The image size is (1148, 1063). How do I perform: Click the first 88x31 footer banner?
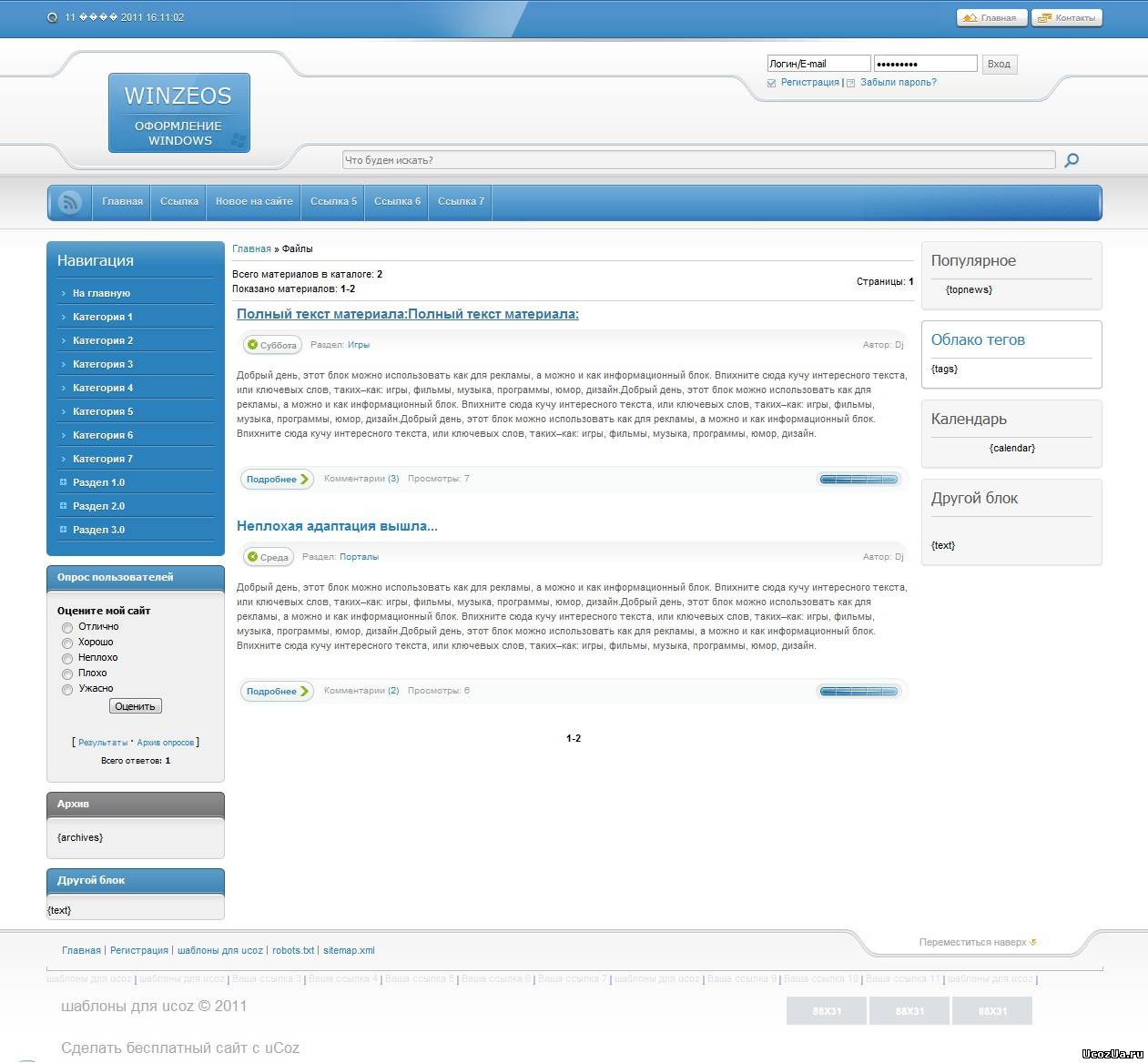[826, 1011]
